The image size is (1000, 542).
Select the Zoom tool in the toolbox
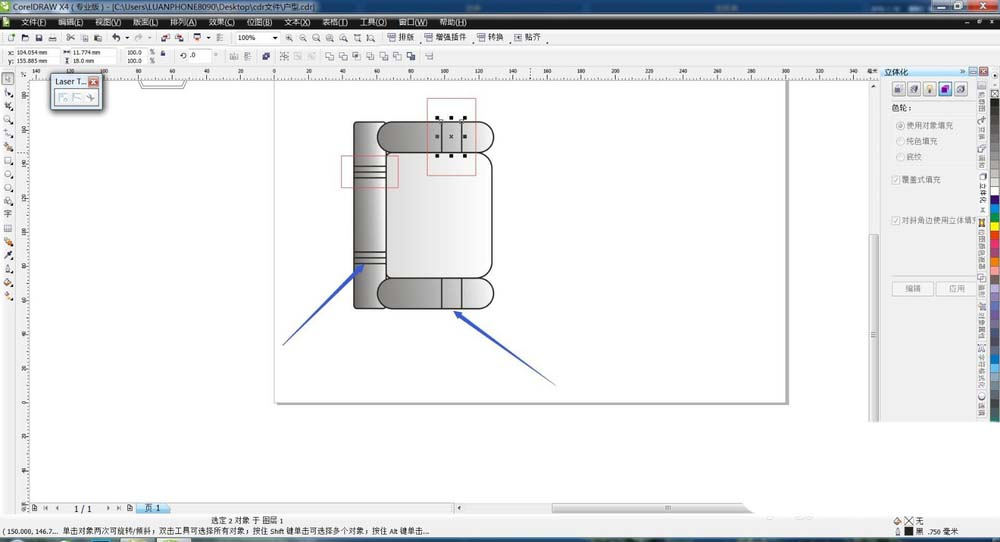pos(8,119)
